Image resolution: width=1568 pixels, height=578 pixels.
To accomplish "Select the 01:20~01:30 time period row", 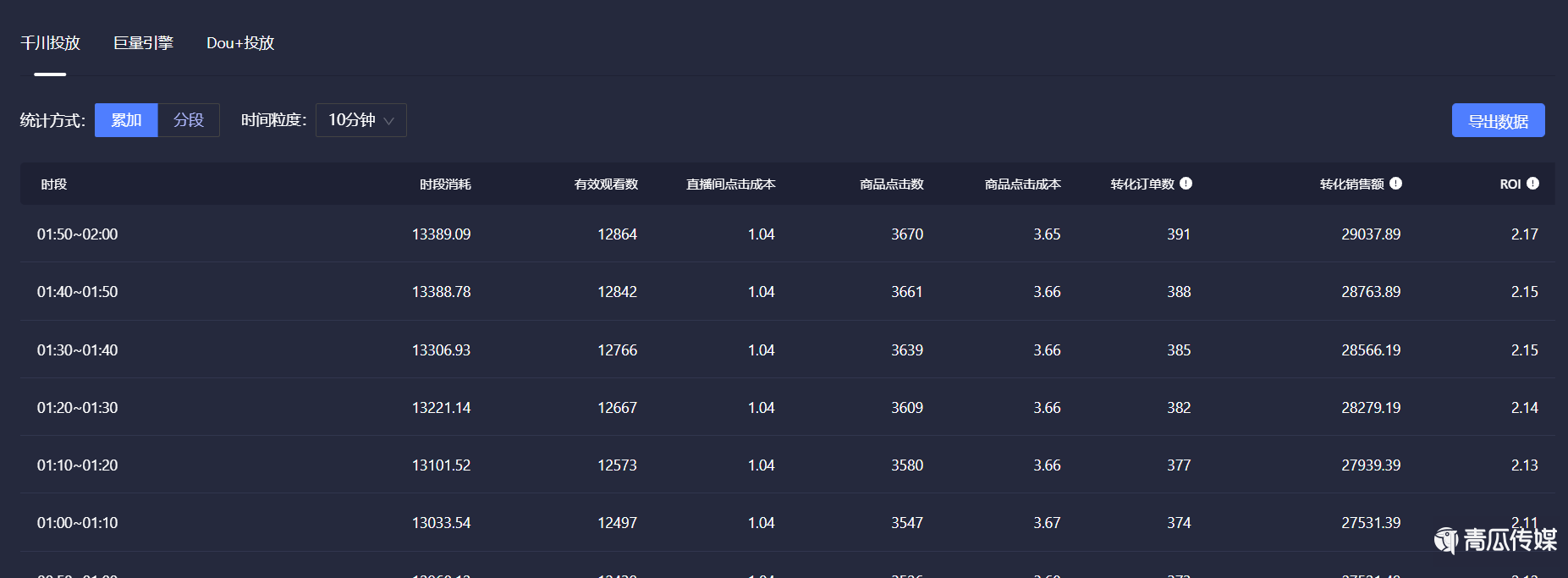I will click(x=77, y=408).
